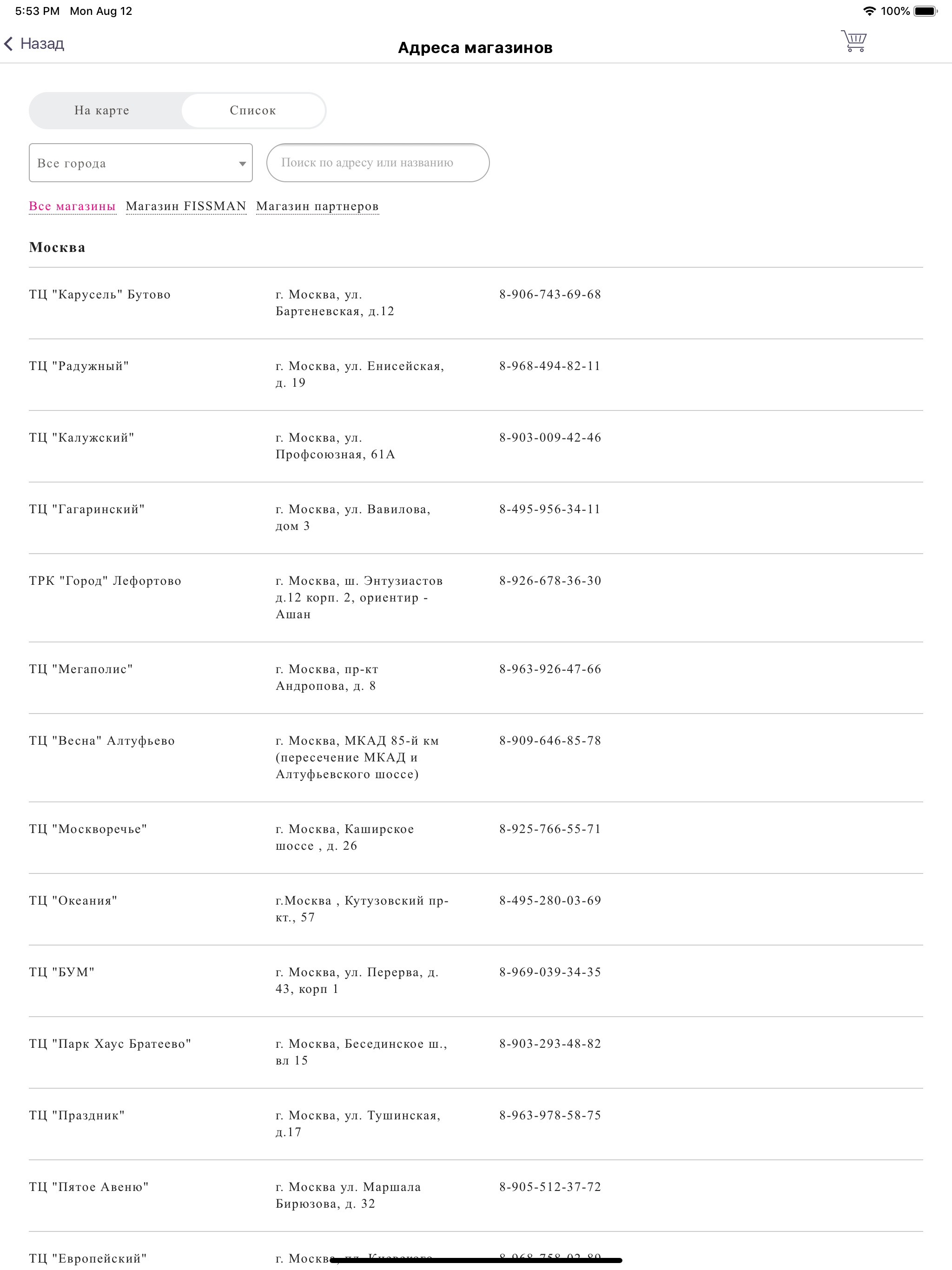Open the 'Все города' city dropdown
This screenshot has height=1270, width=952.
pyautogui.click(x=140, y=163)
